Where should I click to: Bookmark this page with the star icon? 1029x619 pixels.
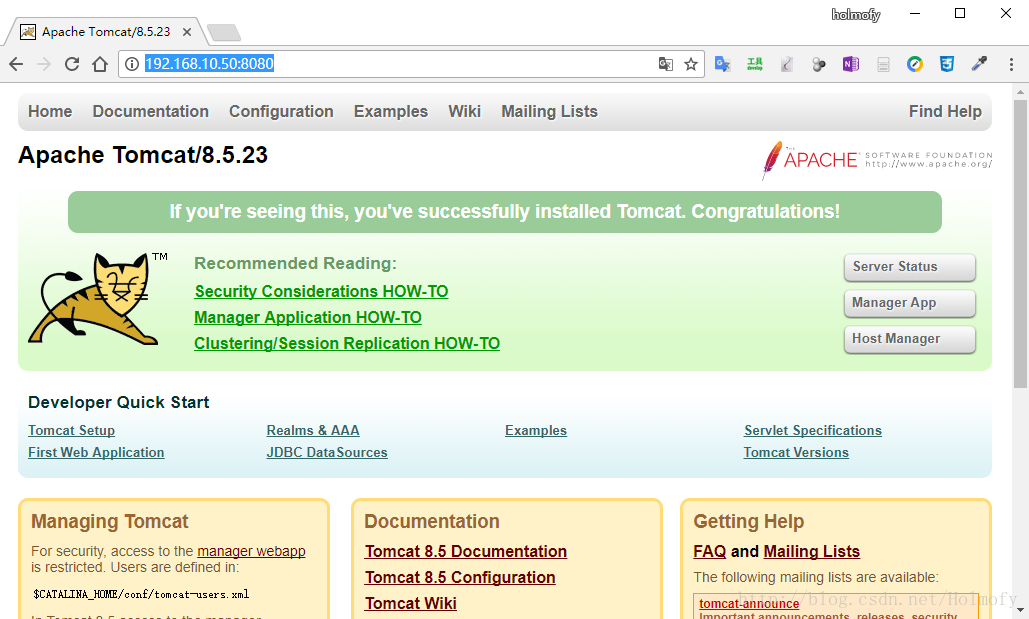pyautogui.click(x=690, y=64)
